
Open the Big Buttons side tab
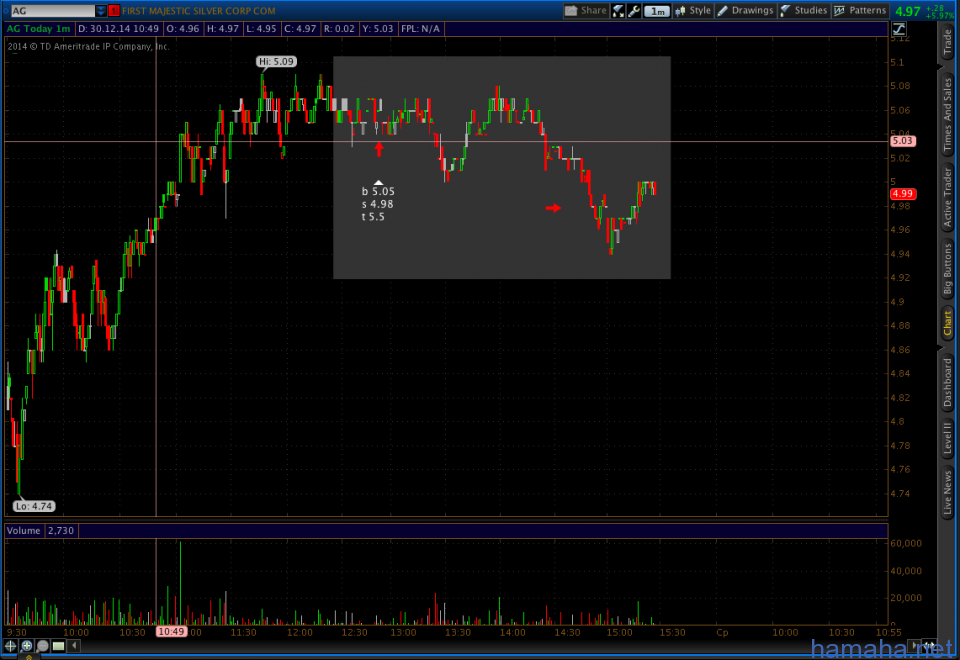pyautogui.click(x=947, y=269)
